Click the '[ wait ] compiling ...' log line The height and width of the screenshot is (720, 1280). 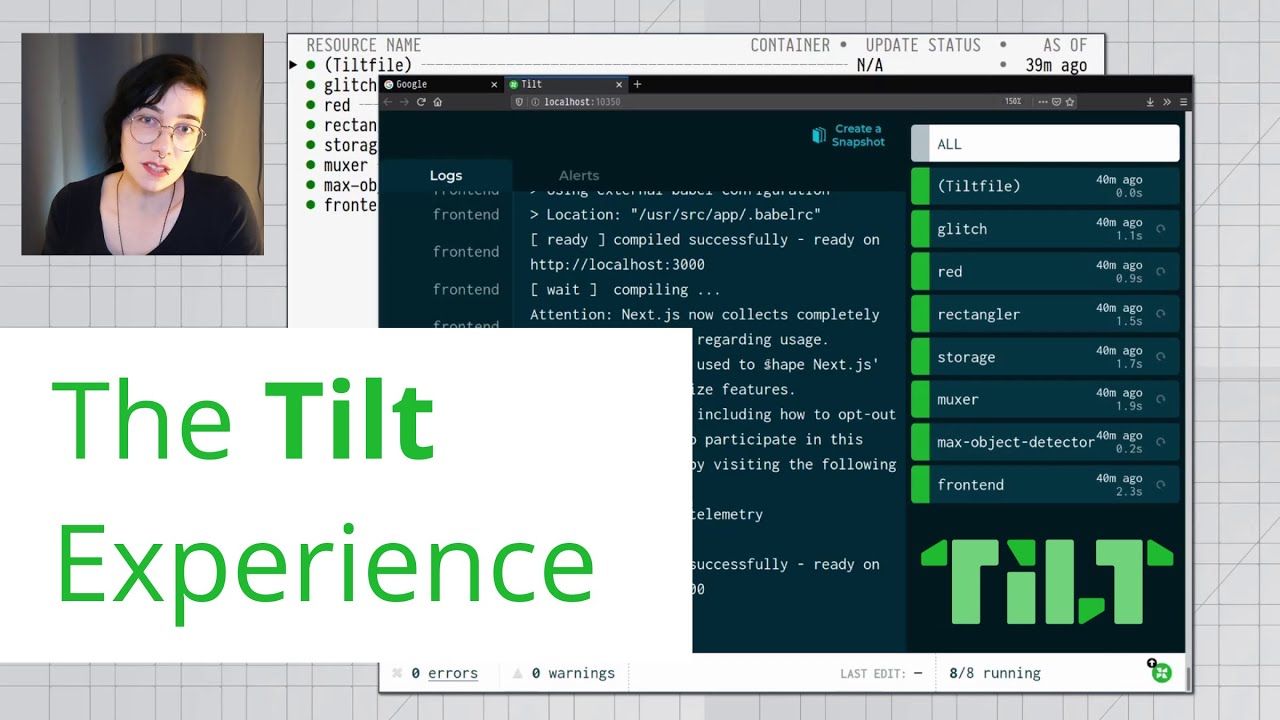[x=625, y=290]
